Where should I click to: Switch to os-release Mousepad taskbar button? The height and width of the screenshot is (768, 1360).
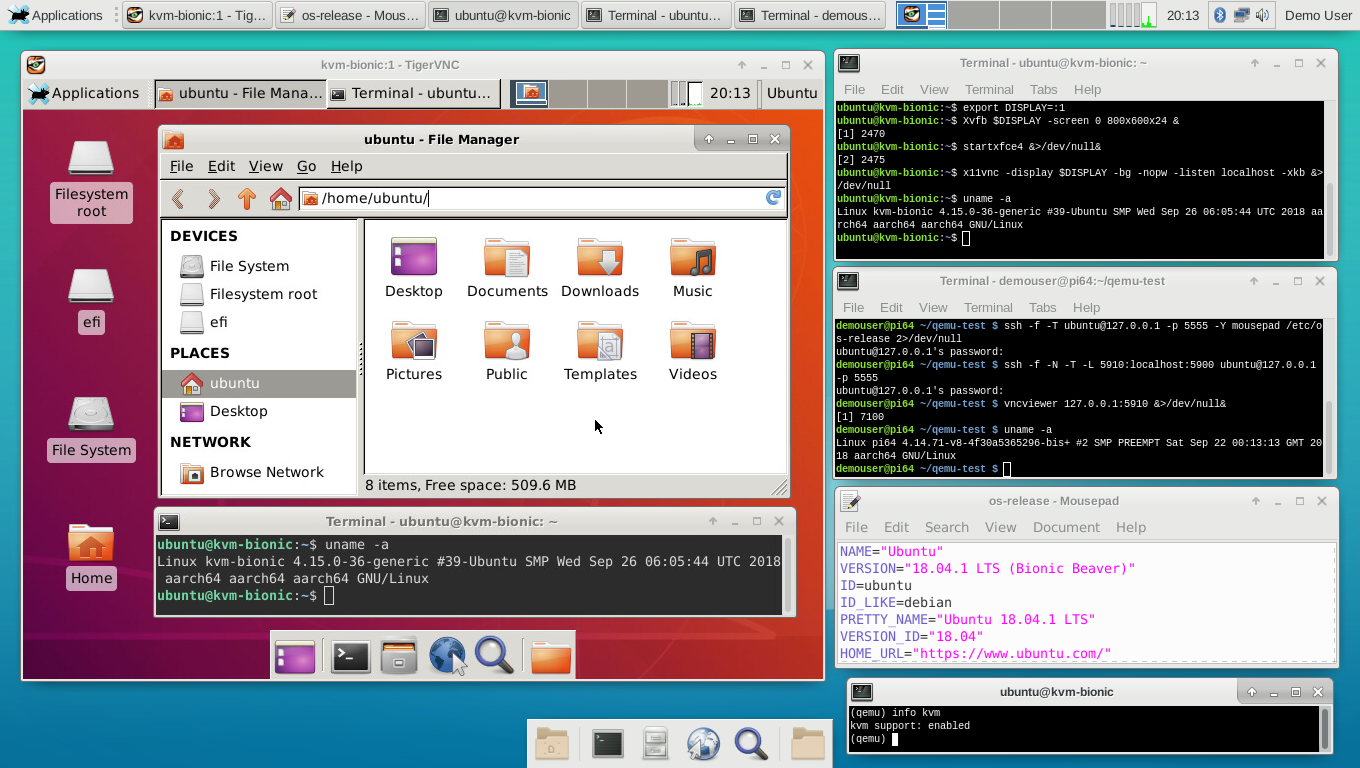(x=349, y=15)
